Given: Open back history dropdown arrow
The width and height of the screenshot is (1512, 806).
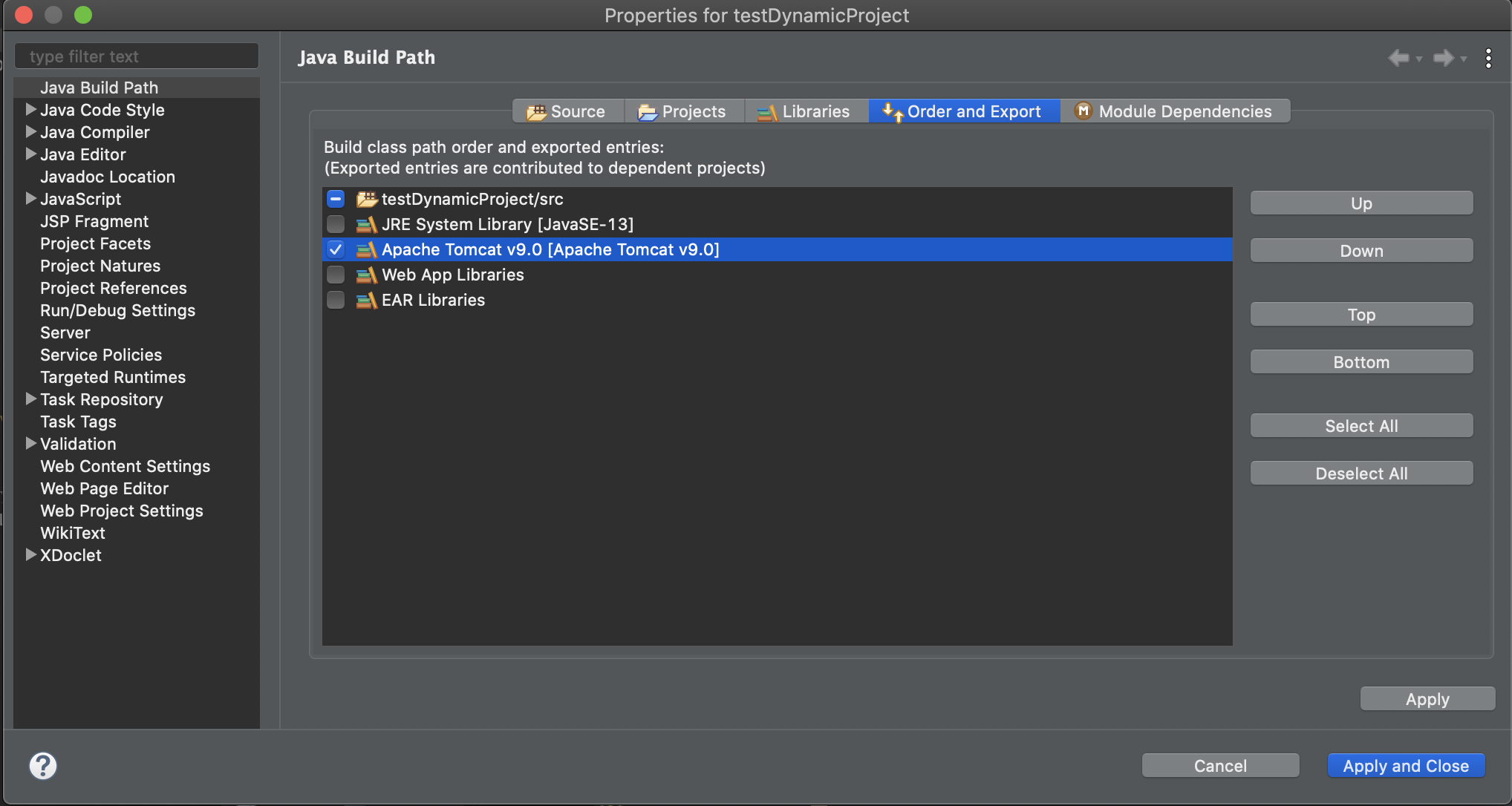Looking at the screenshot, I should pos(1419,59).
